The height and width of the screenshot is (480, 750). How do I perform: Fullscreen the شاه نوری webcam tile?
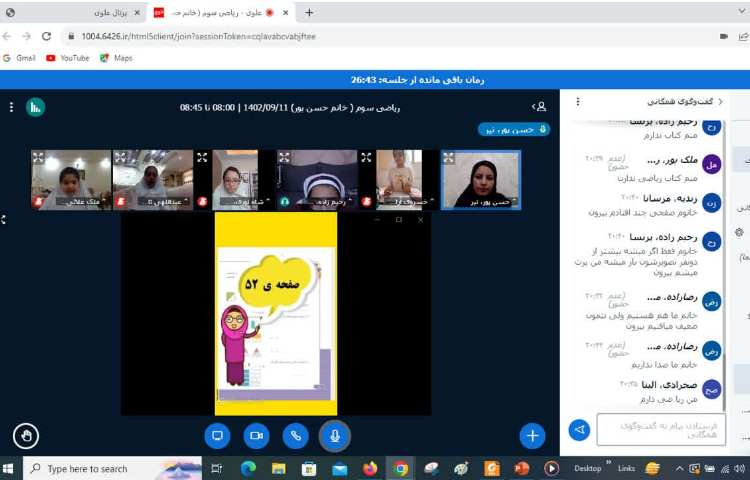pos(202,157)
